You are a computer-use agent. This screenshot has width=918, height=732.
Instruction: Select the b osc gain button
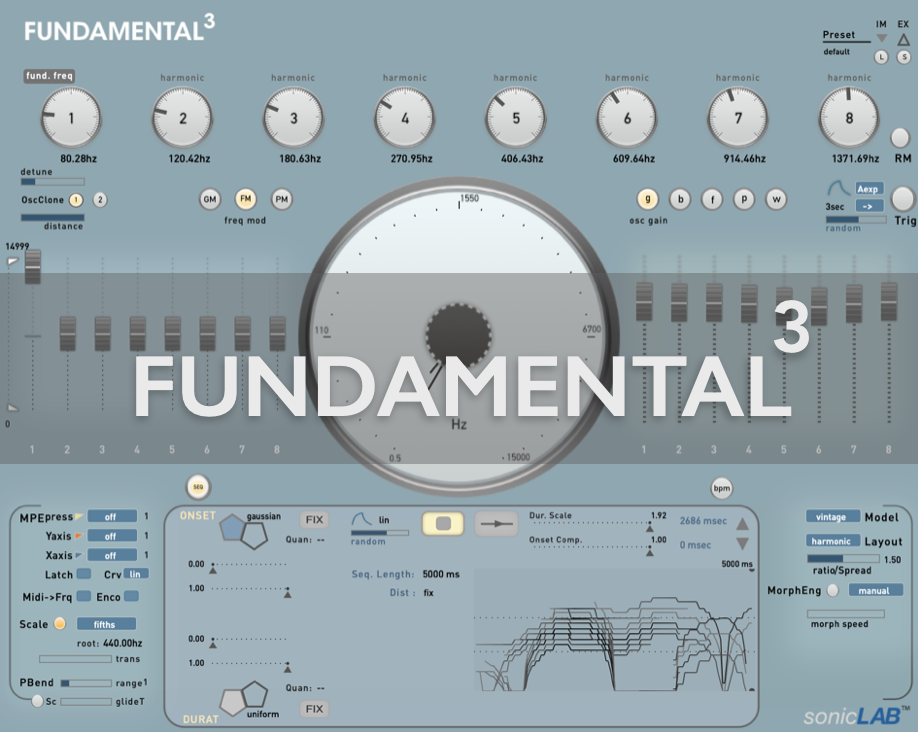(680, 199)
